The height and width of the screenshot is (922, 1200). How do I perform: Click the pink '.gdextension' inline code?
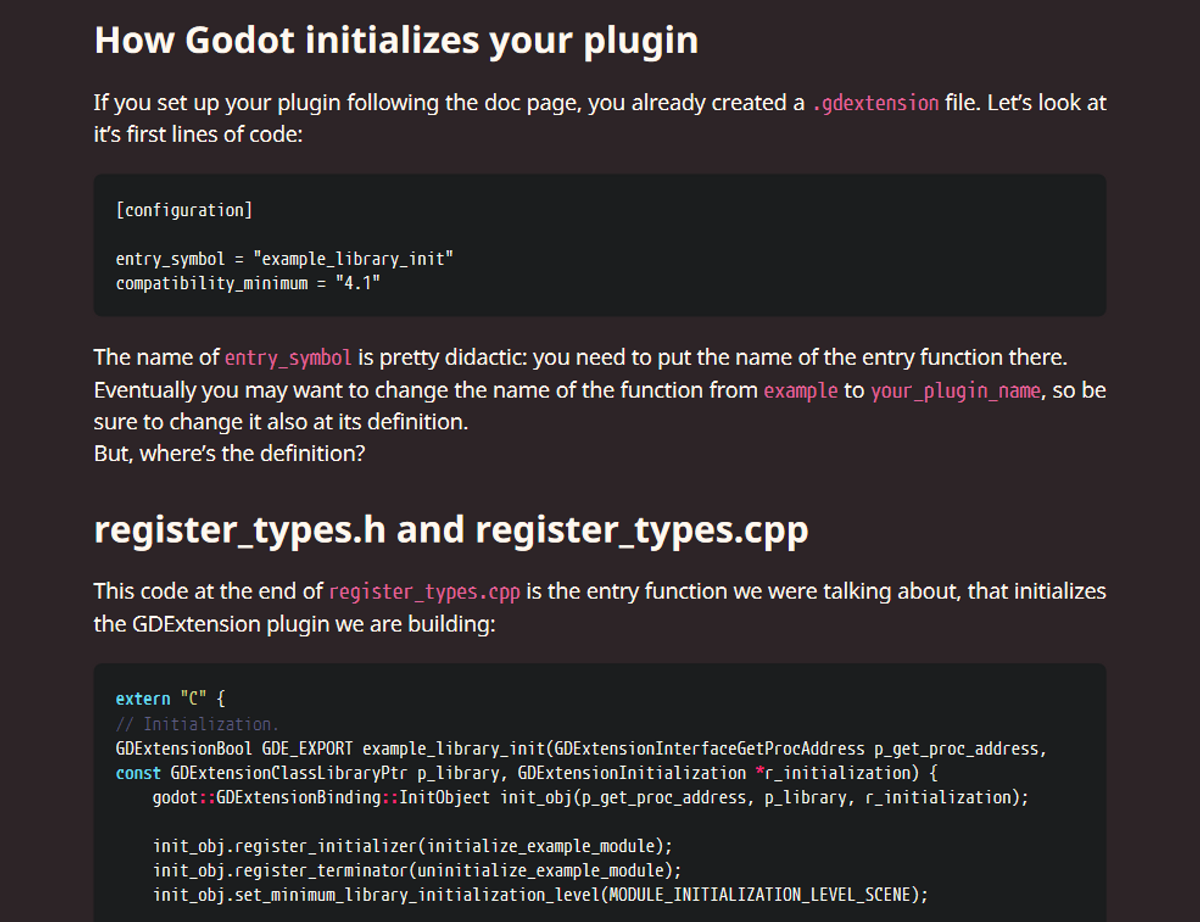coord(875,103)
